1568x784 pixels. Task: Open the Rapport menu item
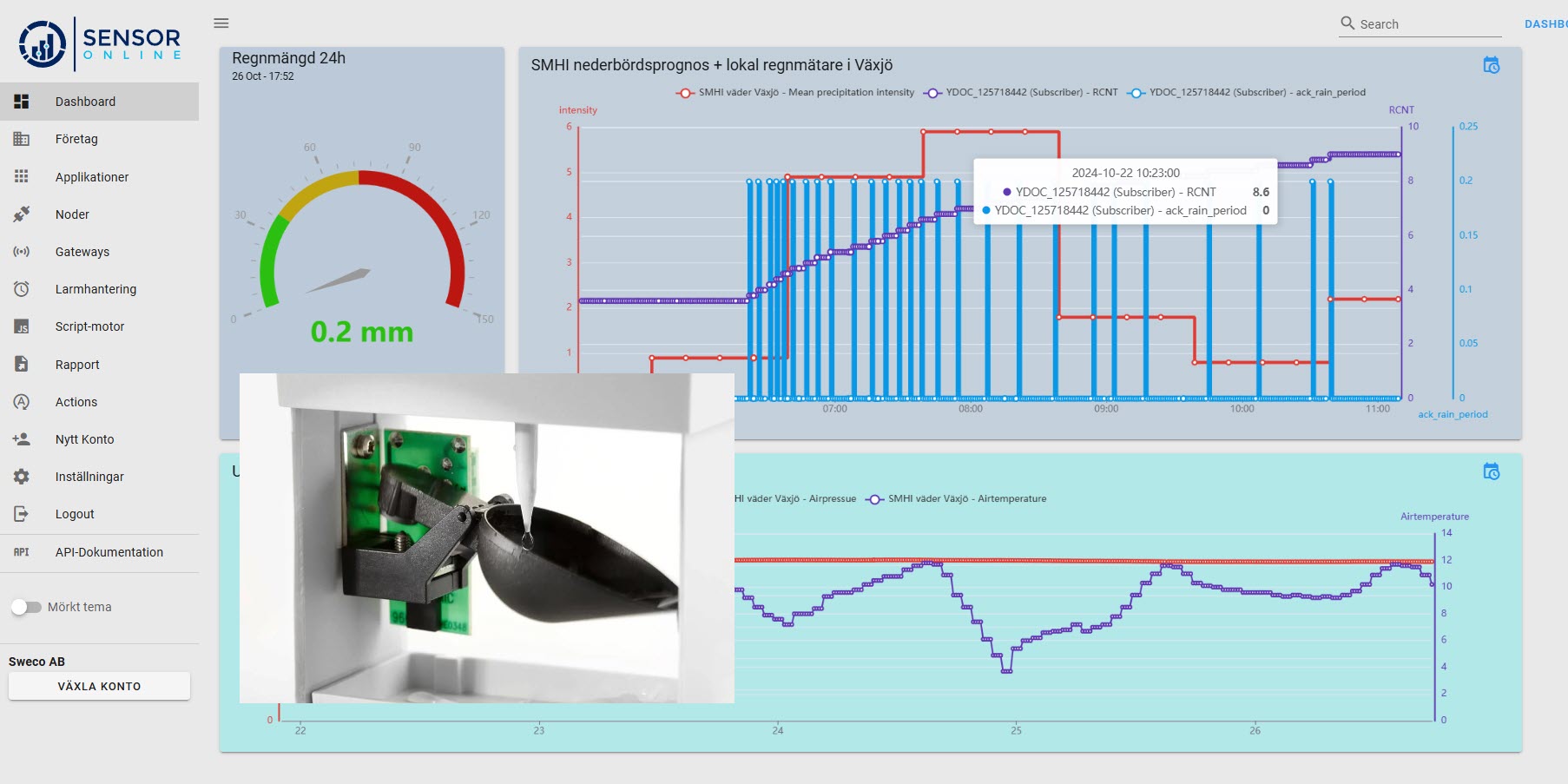coord(77,365)
